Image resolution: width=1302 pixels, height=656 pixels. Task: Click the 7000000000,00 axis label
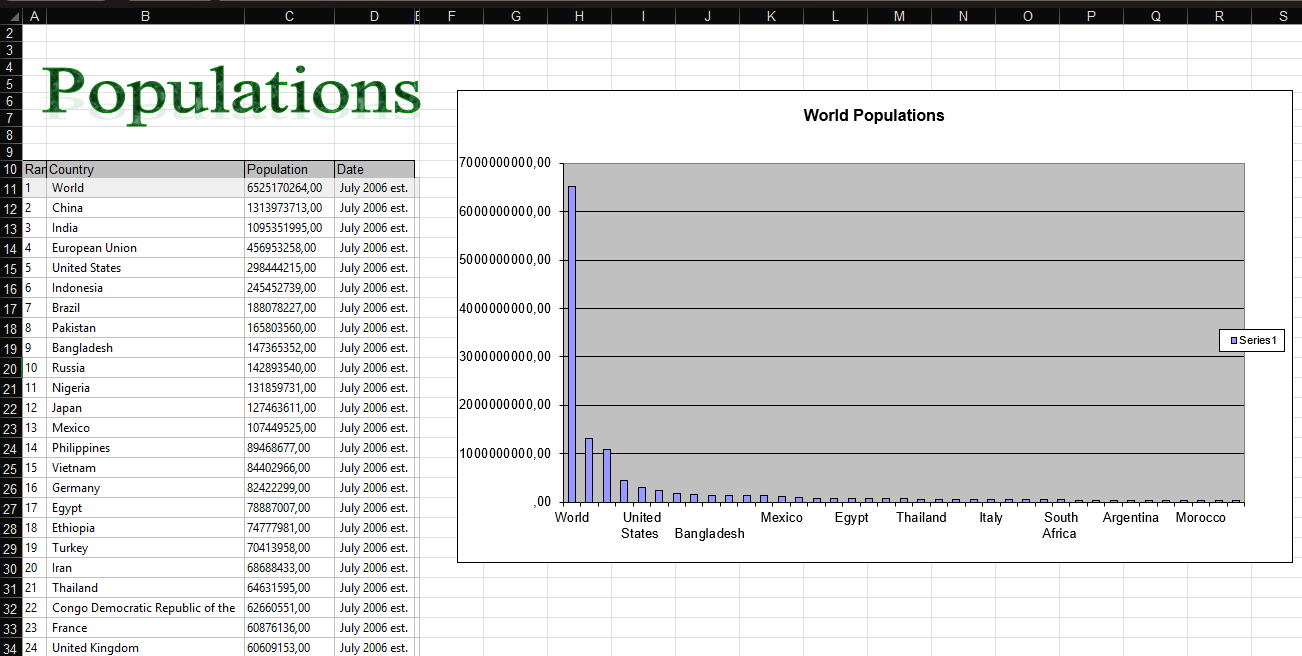click(x=506, y=163)
